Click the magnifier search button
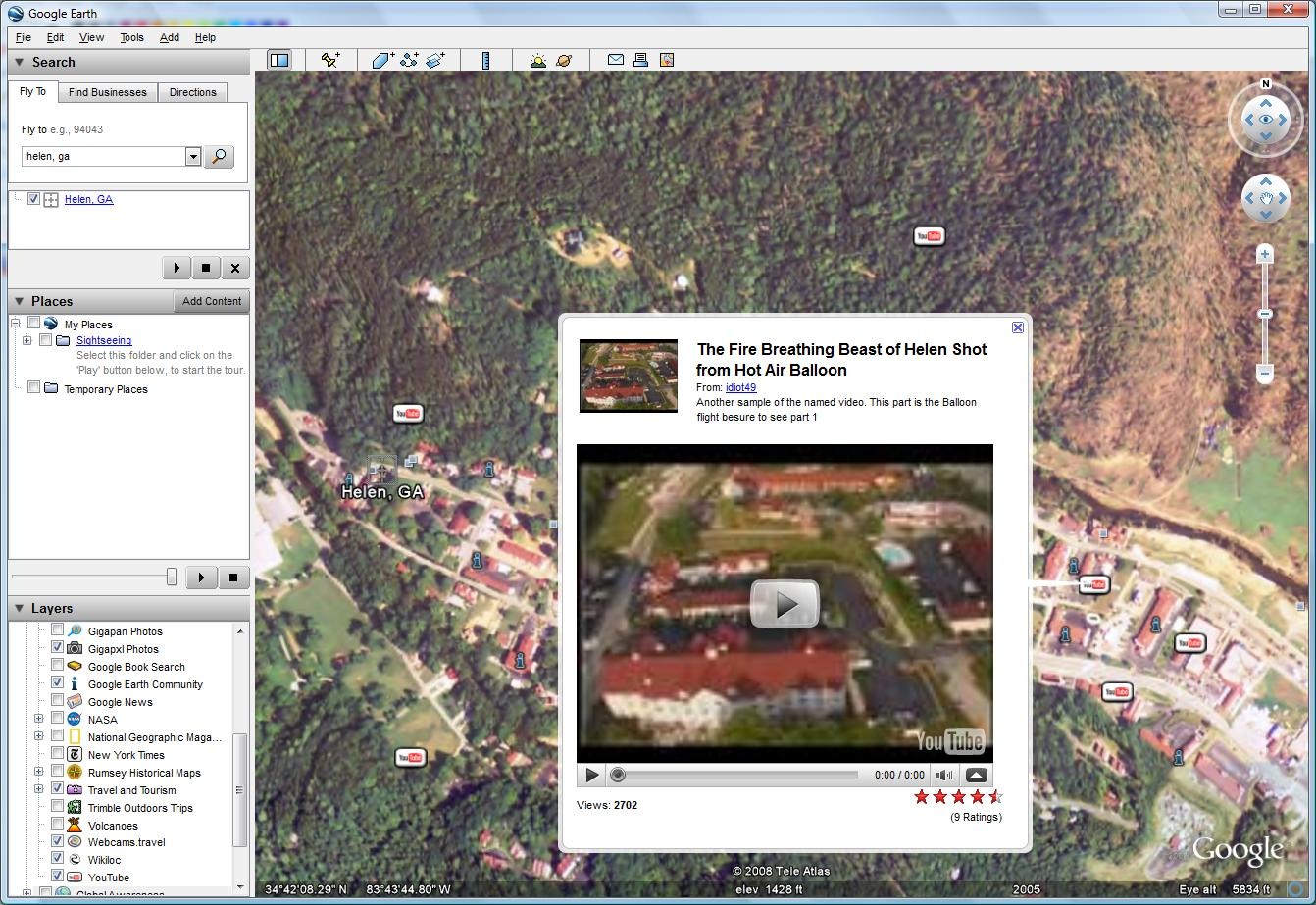Viewport: 1316px width, 905px height. (x=220, y=156)
